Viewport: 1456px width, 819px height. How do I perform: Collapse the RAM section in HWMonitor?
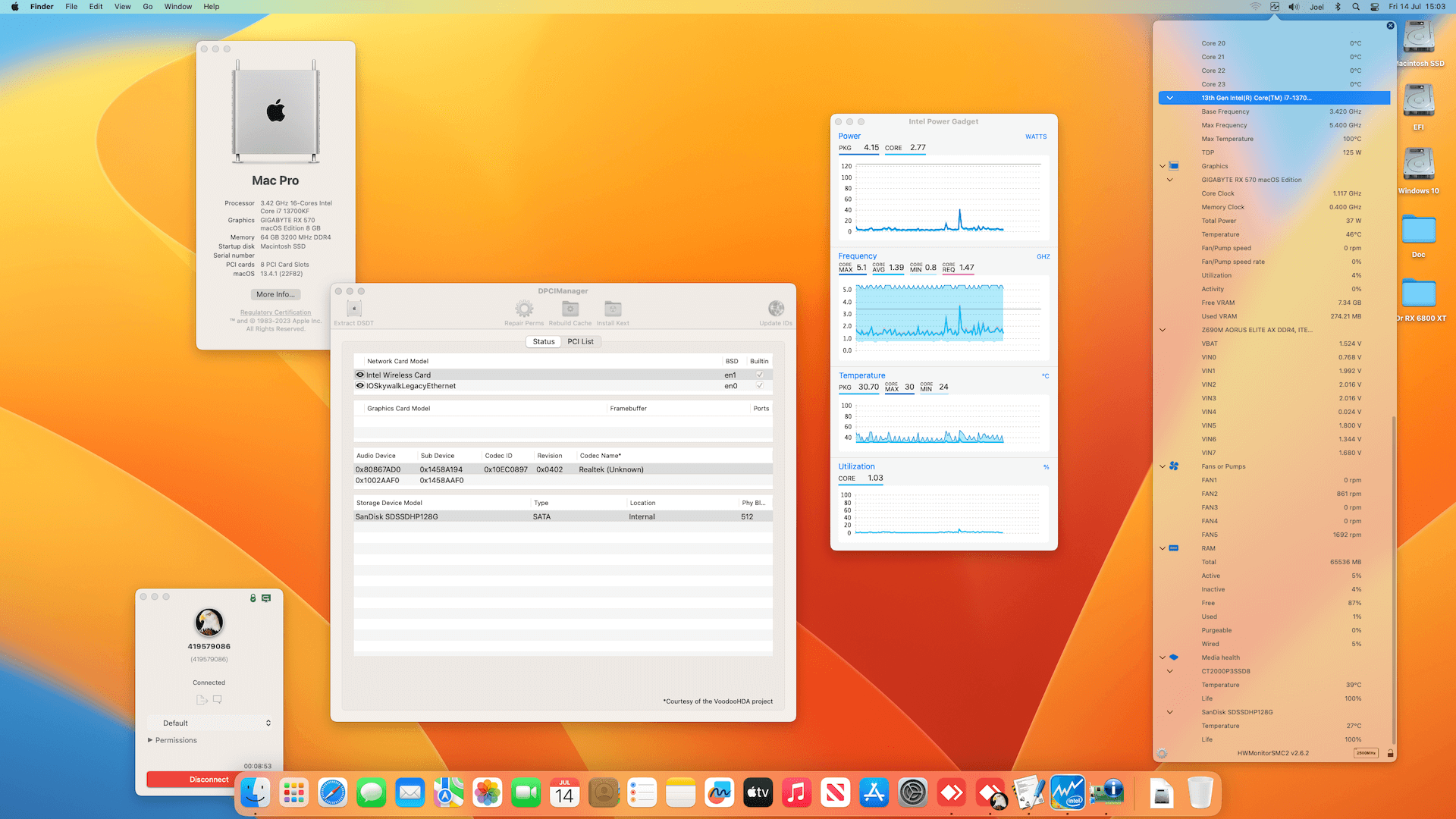(x=1163, y=548)
